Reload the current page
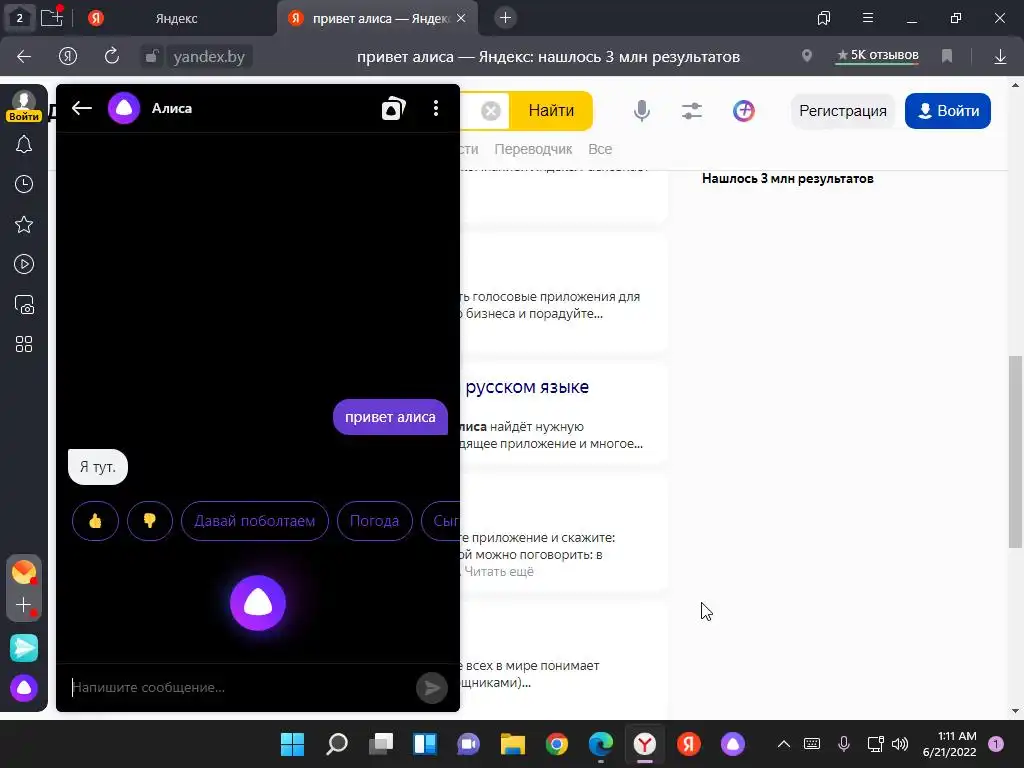The image size is (1024, 768). (x=112, y=56)
